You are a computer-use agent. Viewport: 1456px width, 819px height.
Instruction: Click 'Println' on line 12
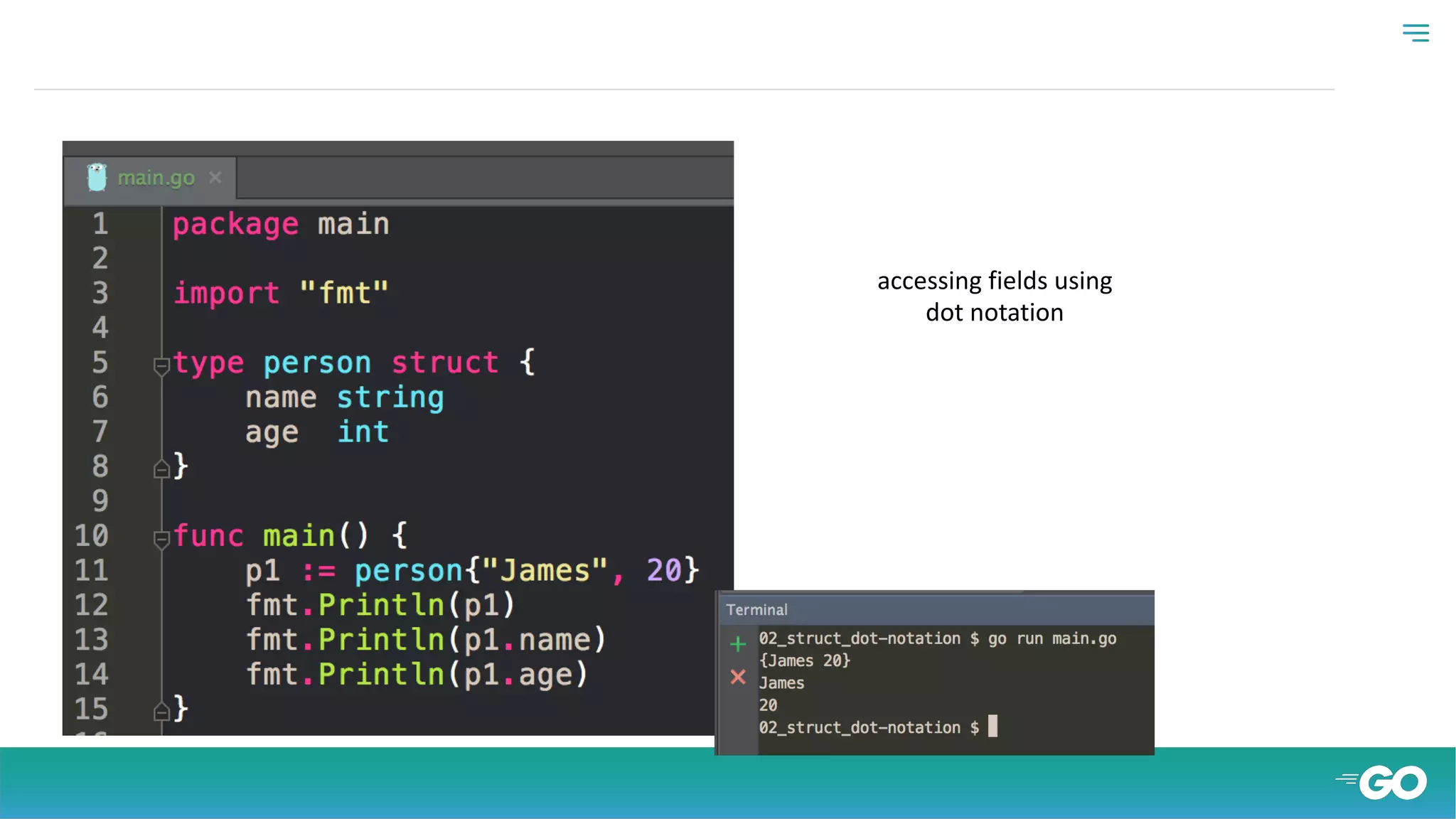[x=381, y=605]
